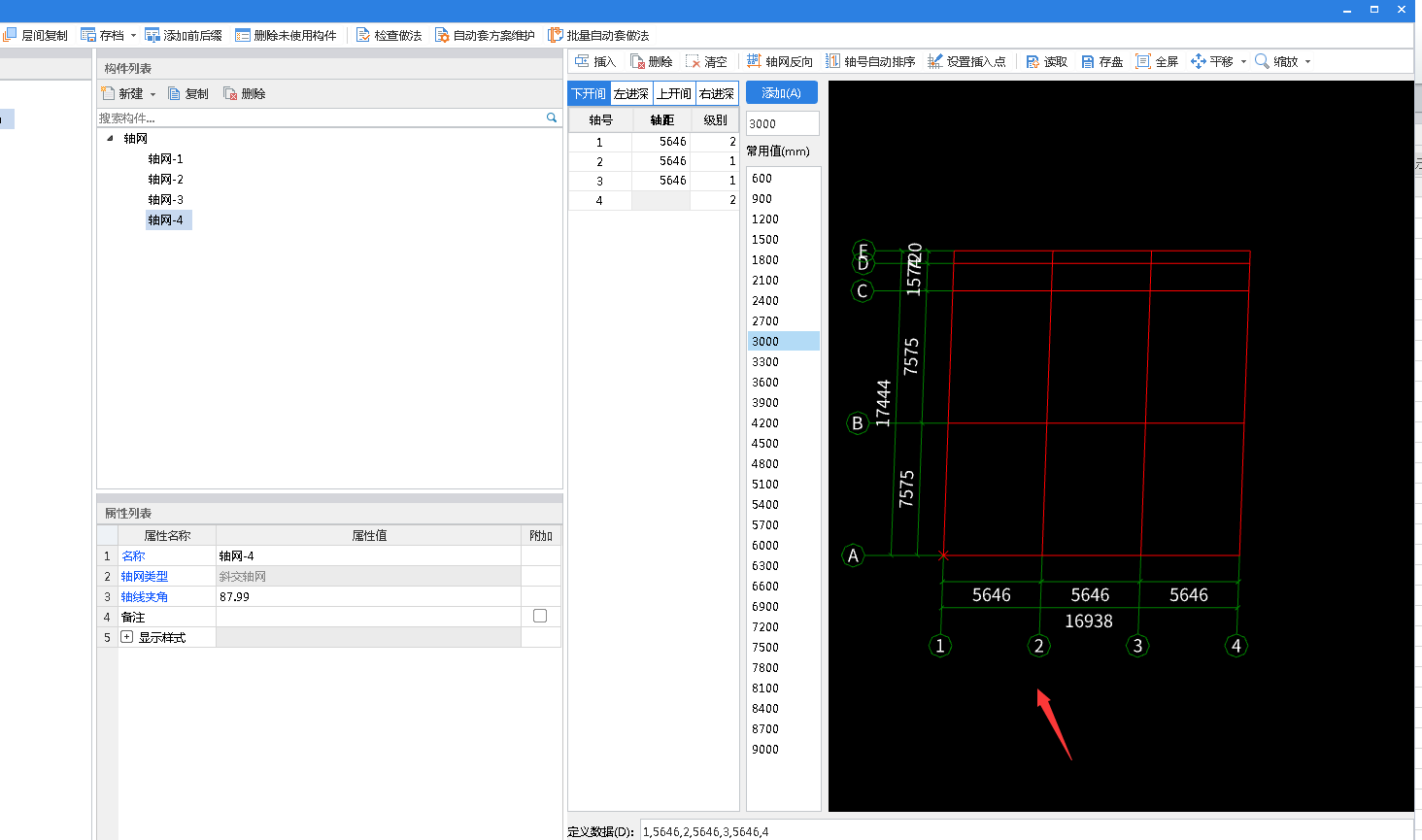1422x840 pixels.
Task: Click 轴线夹角 value 87.99
Action: pos(368,596)
